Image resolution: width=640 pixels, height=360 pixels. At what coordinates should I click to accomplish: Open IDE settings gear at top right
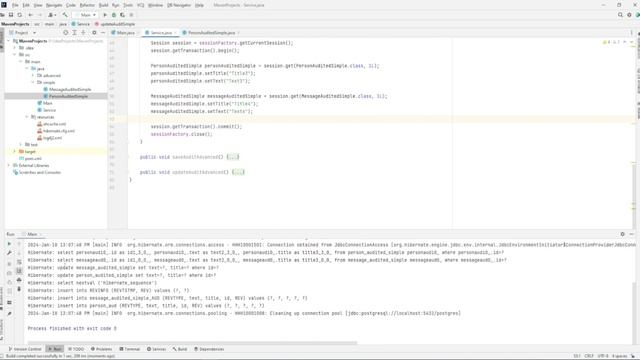pos(629,15)
